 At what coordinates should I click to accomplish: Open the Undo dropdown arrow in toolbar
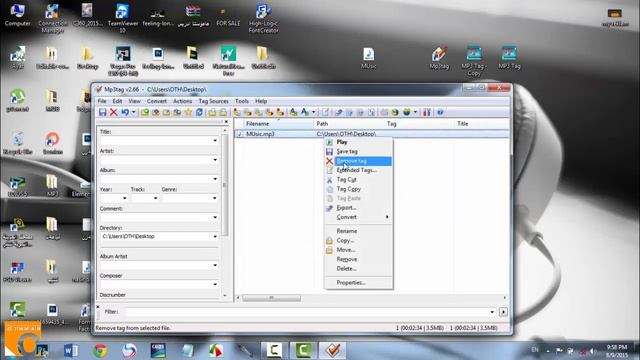[x=133, y=112]
